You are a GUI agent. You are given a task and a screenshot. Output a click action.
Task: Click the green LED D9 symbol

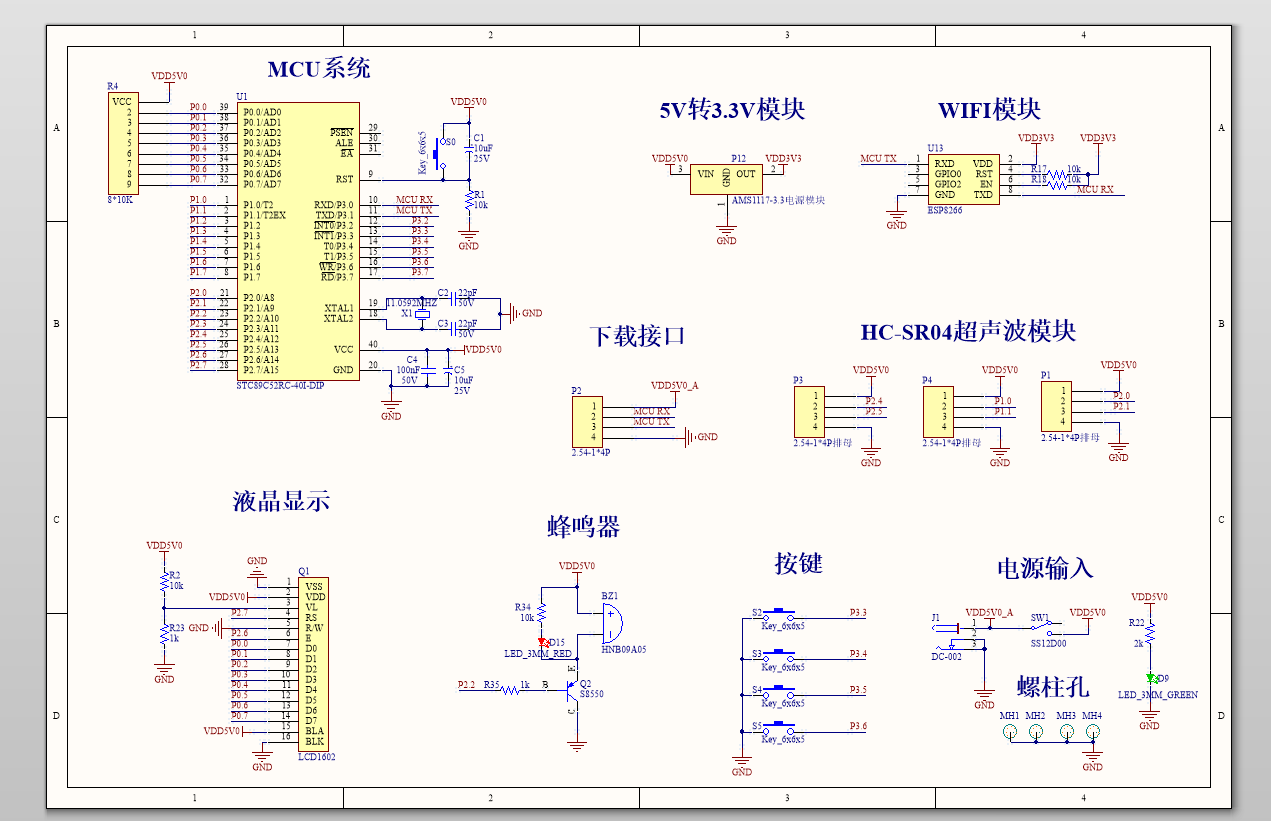[1152, 679]
